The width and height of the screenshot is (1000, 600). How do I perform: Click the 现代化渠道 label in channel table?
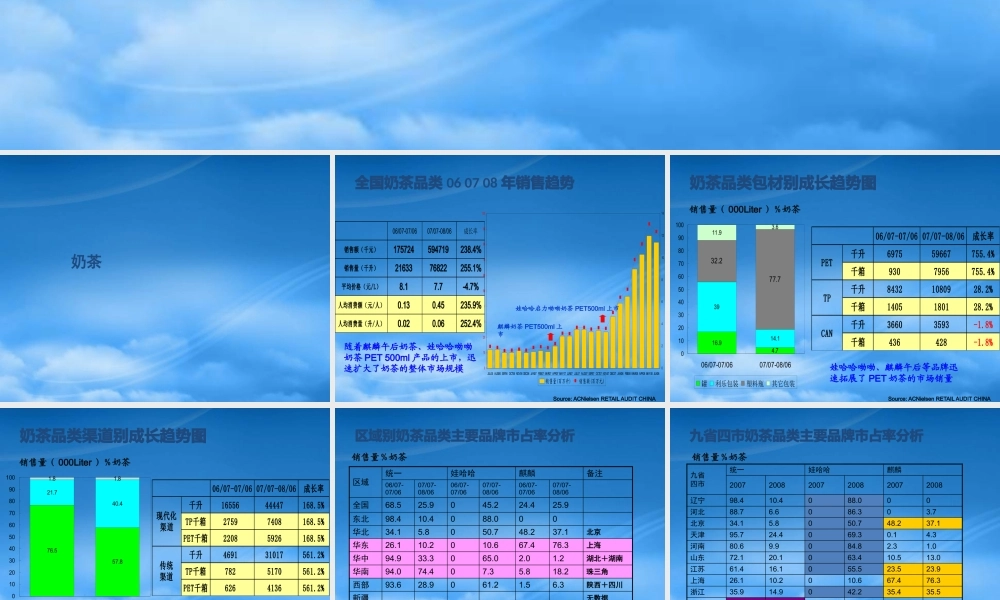click(167, 522)
